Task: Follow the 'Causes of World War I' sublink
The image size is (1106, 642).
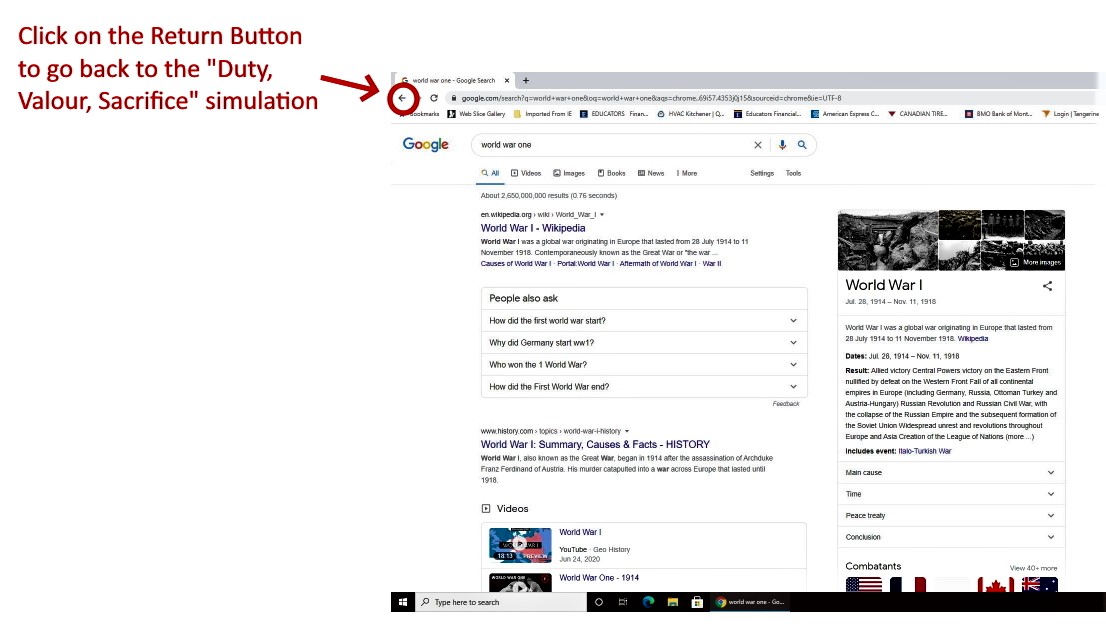Action: pyautogui.click(x=515, y=264)
